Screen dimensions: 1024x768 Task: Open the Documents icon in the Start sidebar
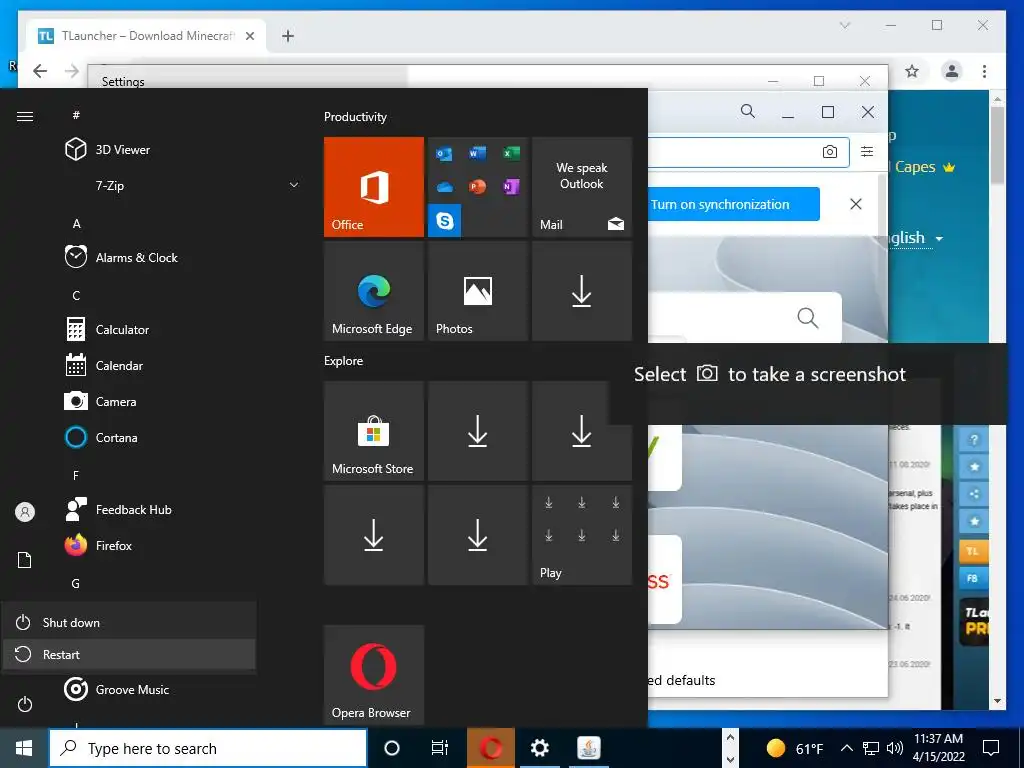tap(25, 560)
